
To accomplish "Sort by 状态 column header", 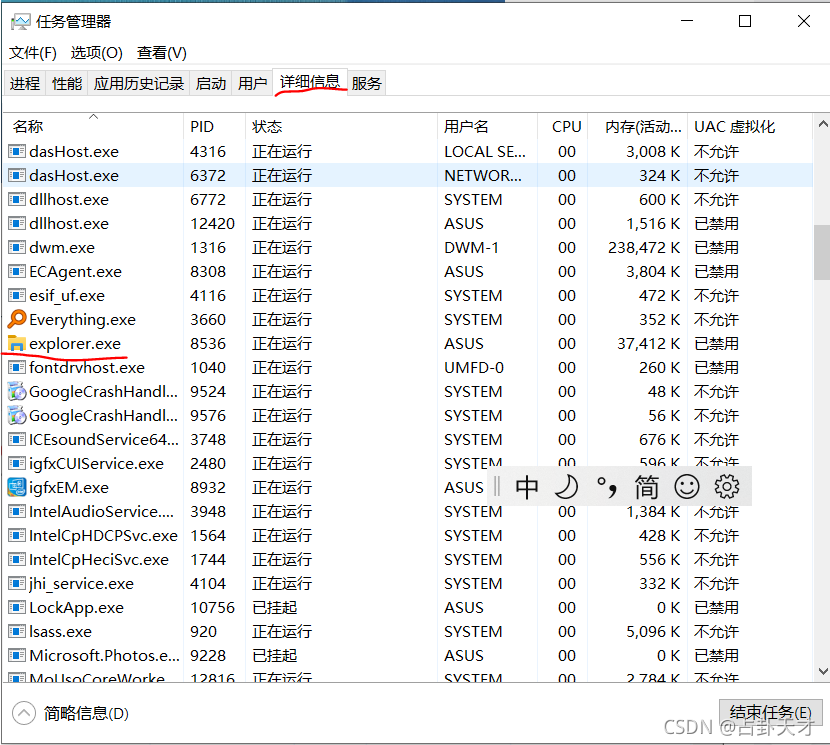I will point(341,127).
